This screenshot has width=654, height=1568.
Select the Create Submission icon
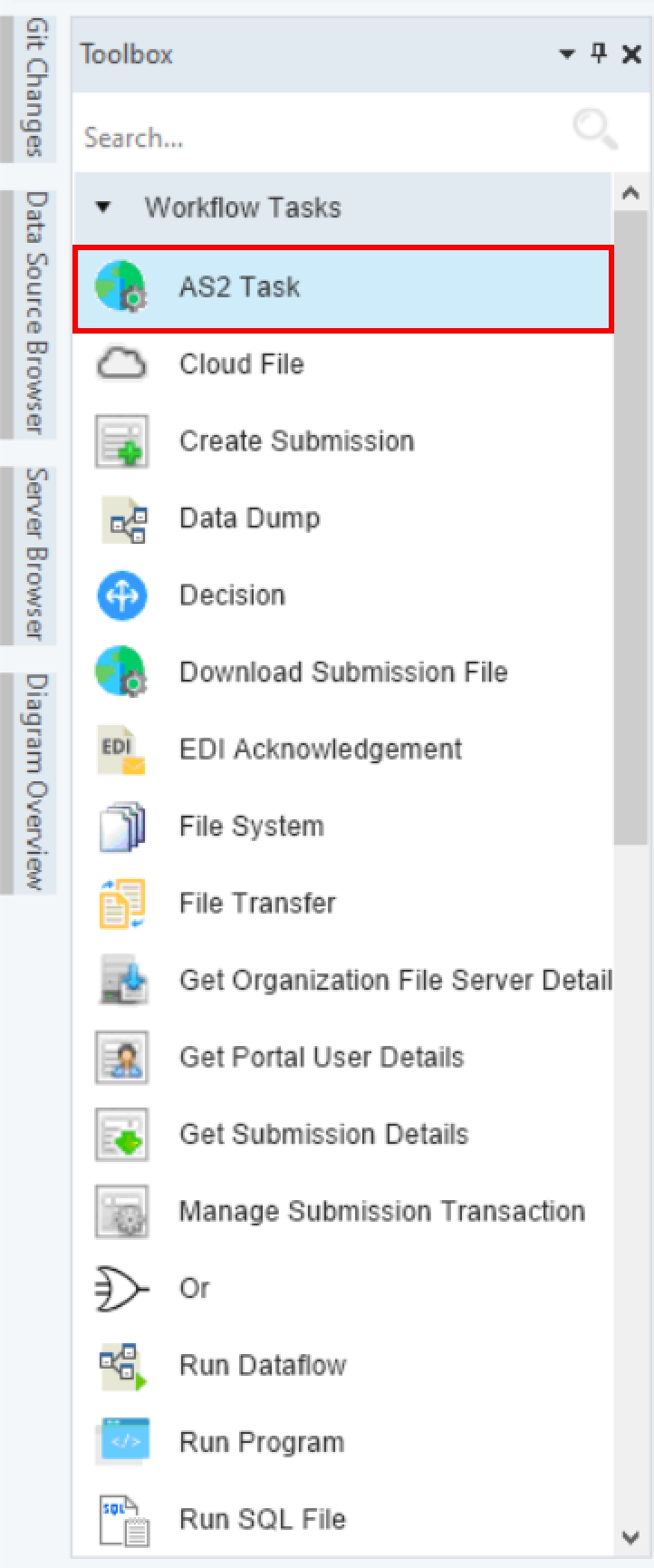pyautogui.click(x=121, y=441)
